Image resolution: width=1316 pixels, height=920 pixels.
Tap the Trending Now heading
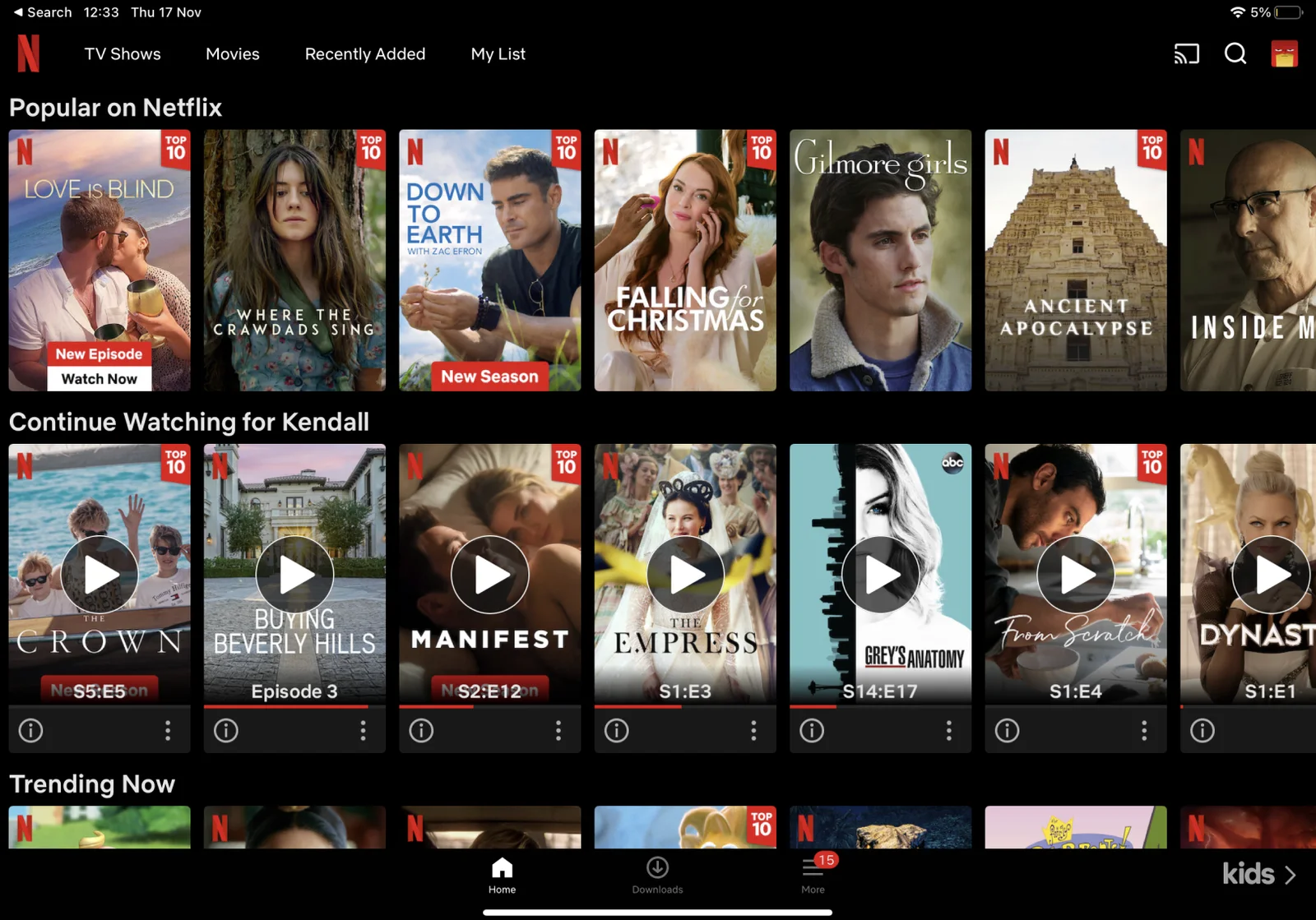[x=92, y=784]
